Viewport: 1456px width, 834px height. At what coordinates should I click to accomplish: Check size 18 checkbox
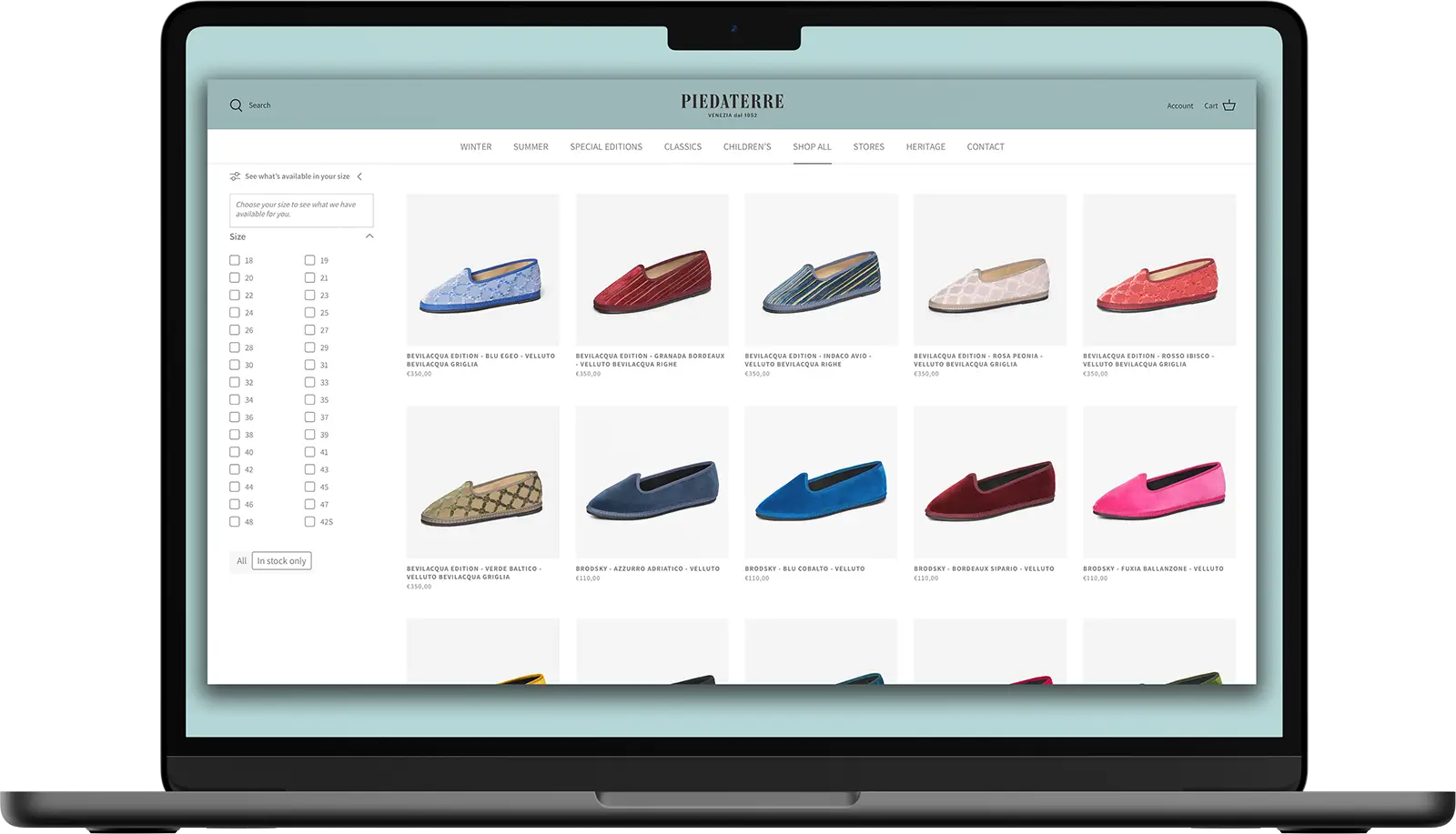pyautogui.click(x=235, y=260)
